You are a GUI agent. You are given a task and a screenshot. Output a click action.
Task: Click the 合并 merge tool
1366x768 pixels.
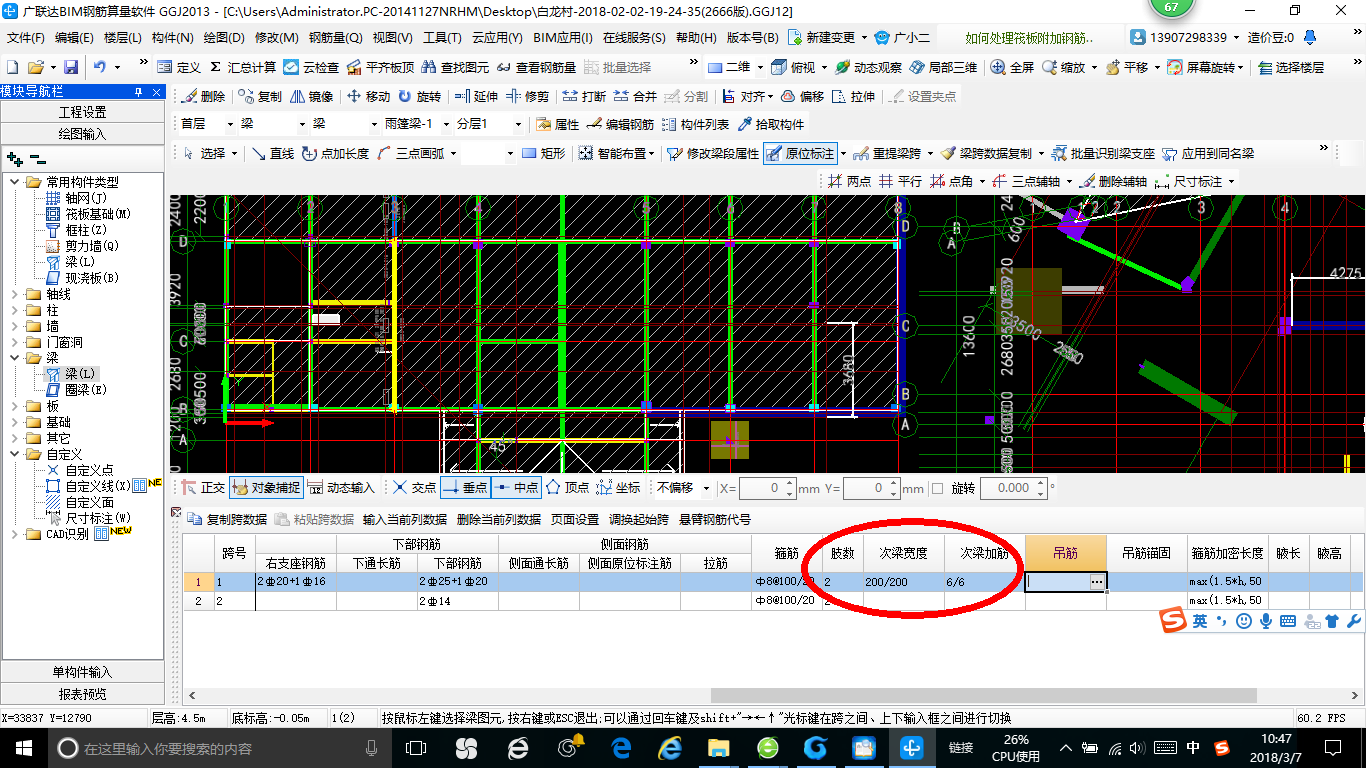[x=635, y=97]
